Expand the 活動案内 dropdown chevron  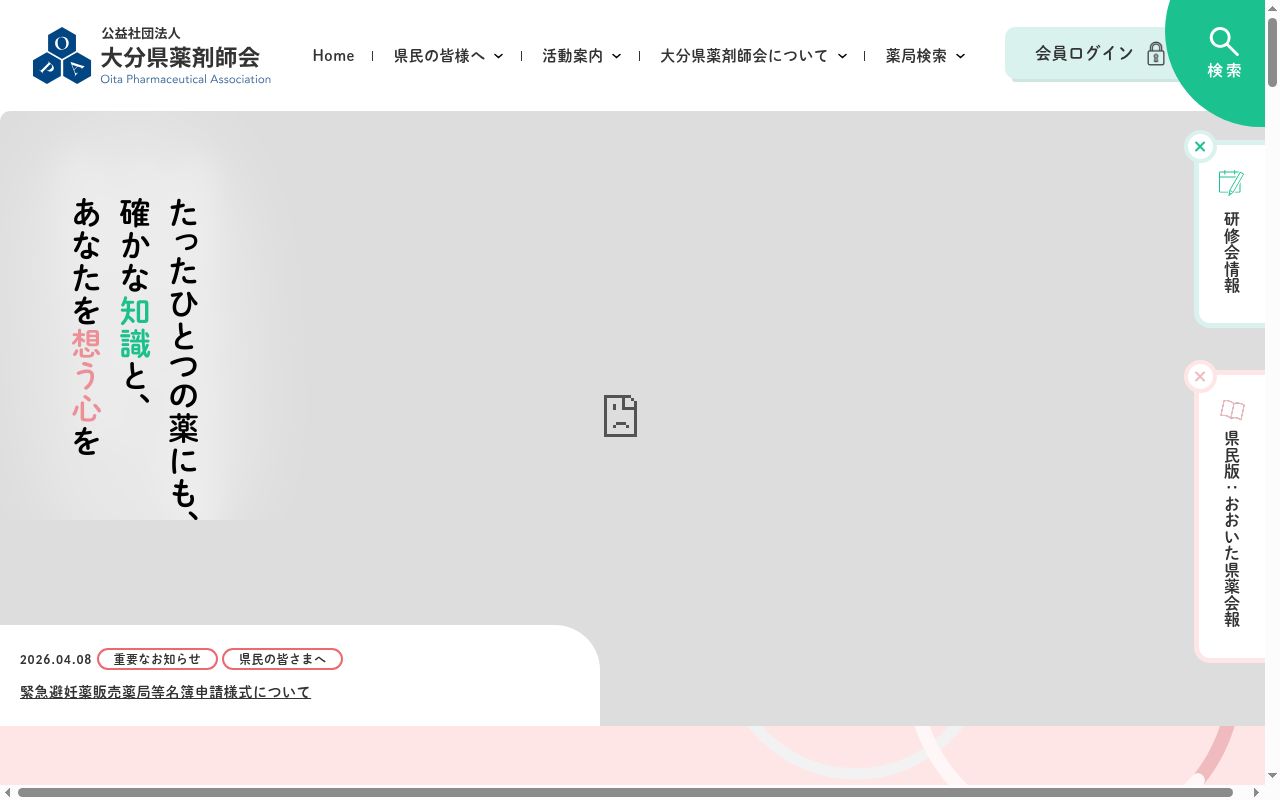pos(616,56)
